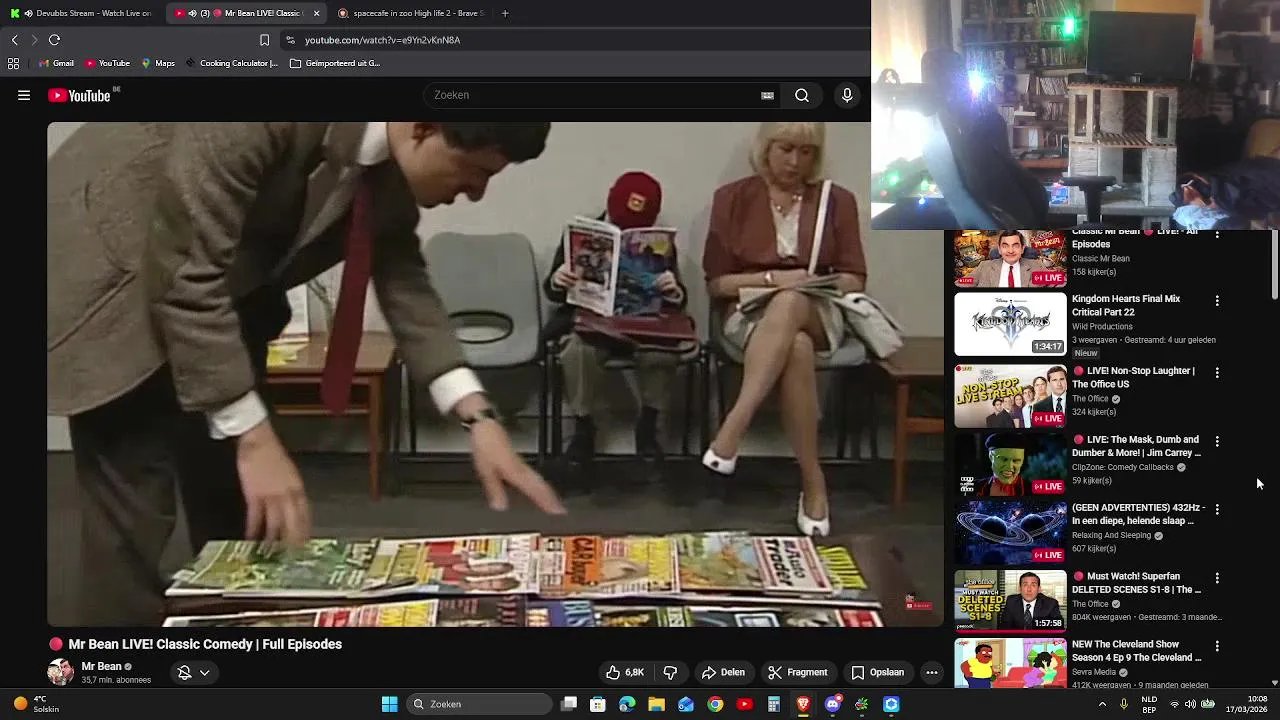Open Calculator from taskbar
This screenshot has width=1280, height=720.
[773, 704]
